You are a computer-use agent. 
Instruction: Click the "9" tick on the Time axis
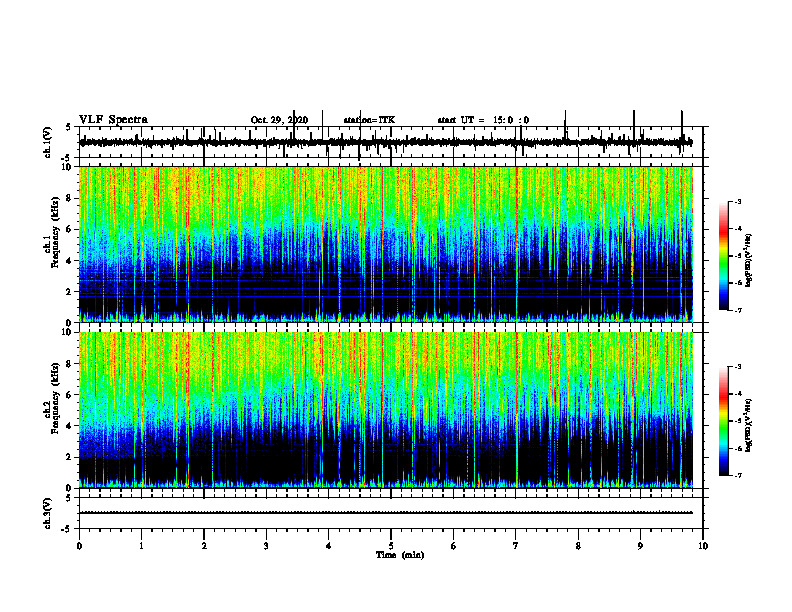(x=640, y=546)
